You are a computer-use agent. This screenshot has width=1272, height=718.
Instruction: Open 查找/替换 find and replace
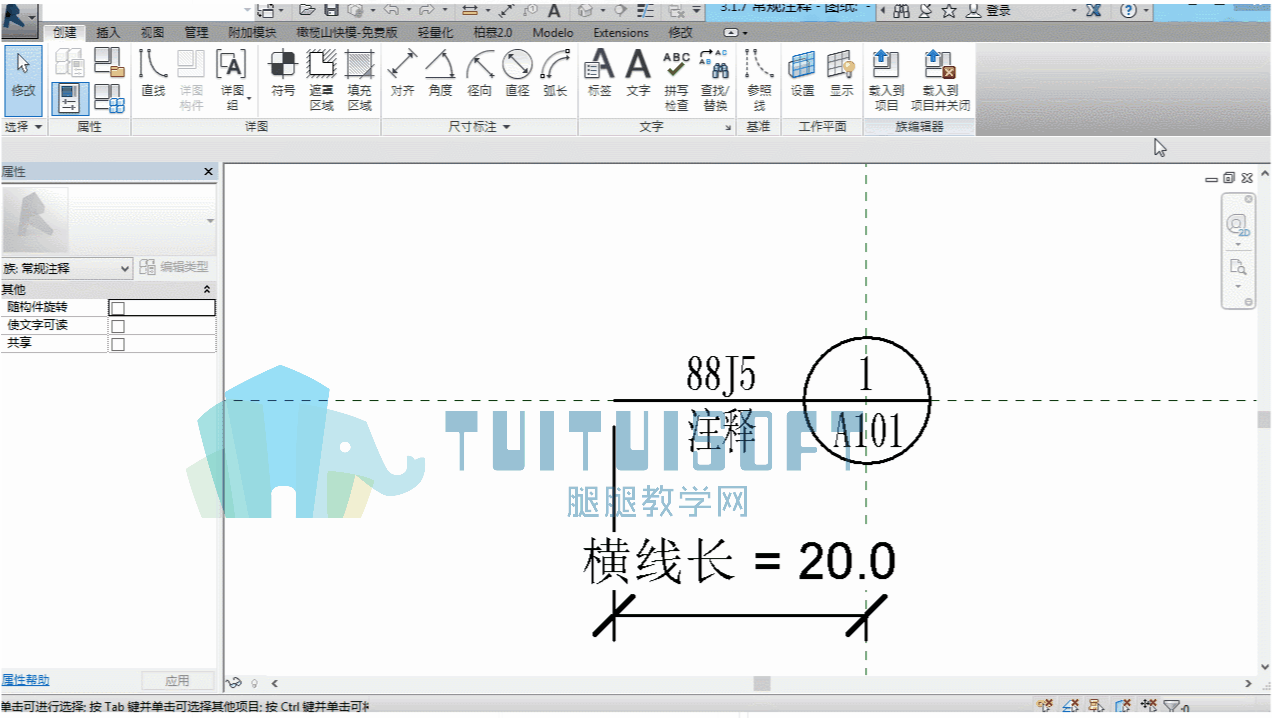click(714, 80)
